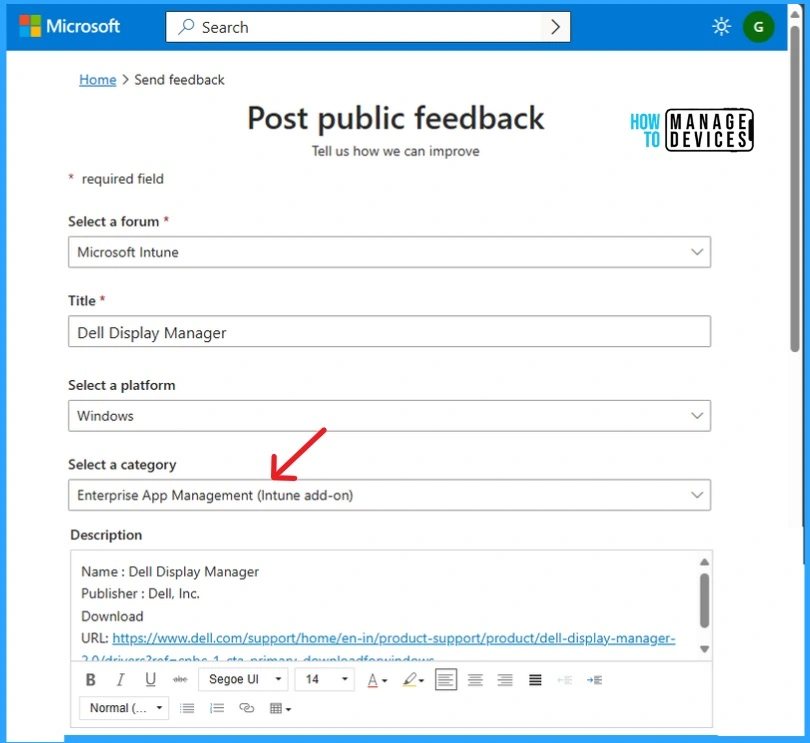Image resolution: width=810 pixels, height=743 pixels.
Task: Toggle bold formatting
Action: [x=90, y=679]
